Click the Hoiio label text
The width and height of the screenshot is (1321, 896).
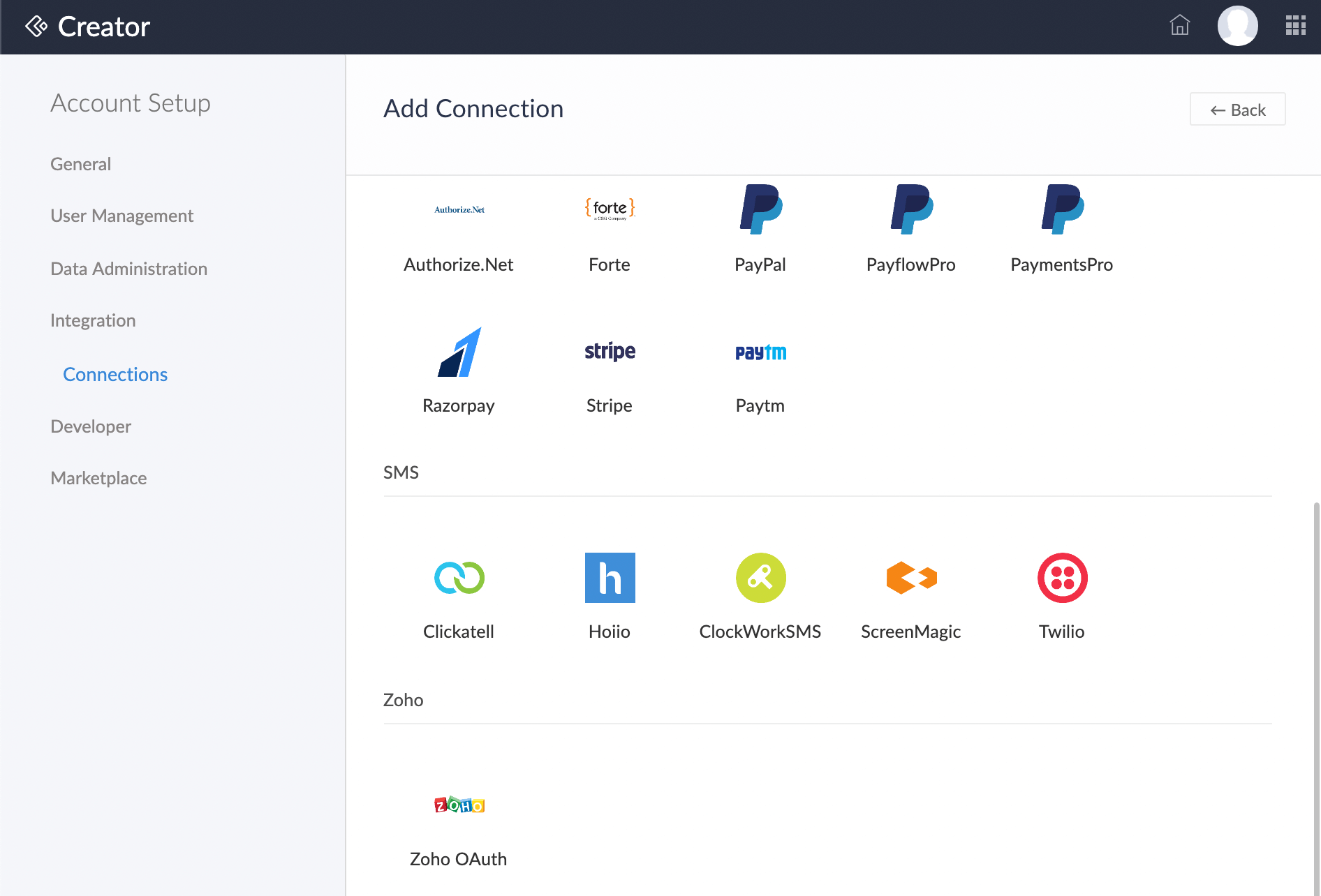(610, 632)
